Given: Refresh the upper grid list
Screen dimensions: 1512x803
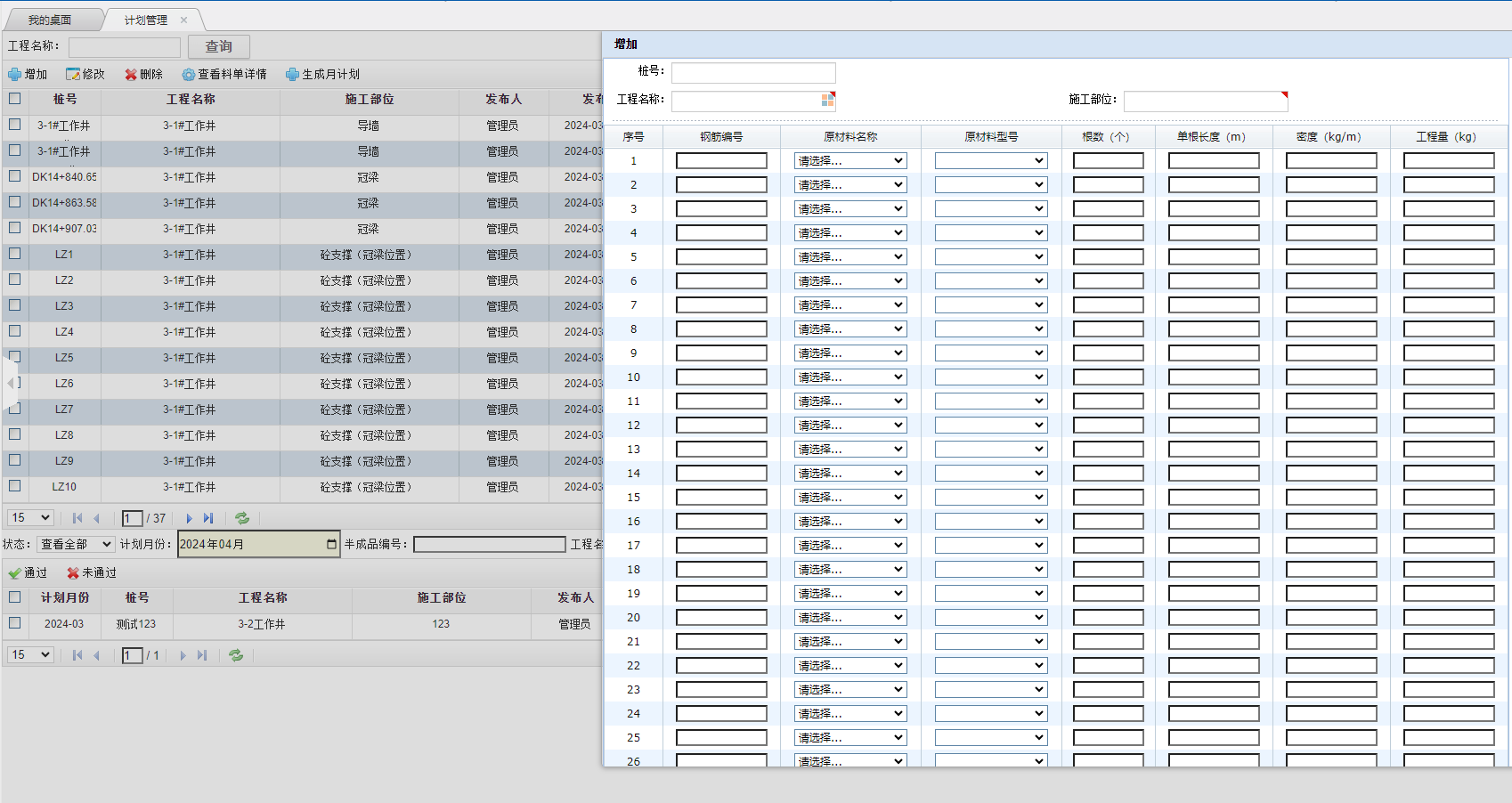Looking at the screenshot, I should tap(242, 518).
